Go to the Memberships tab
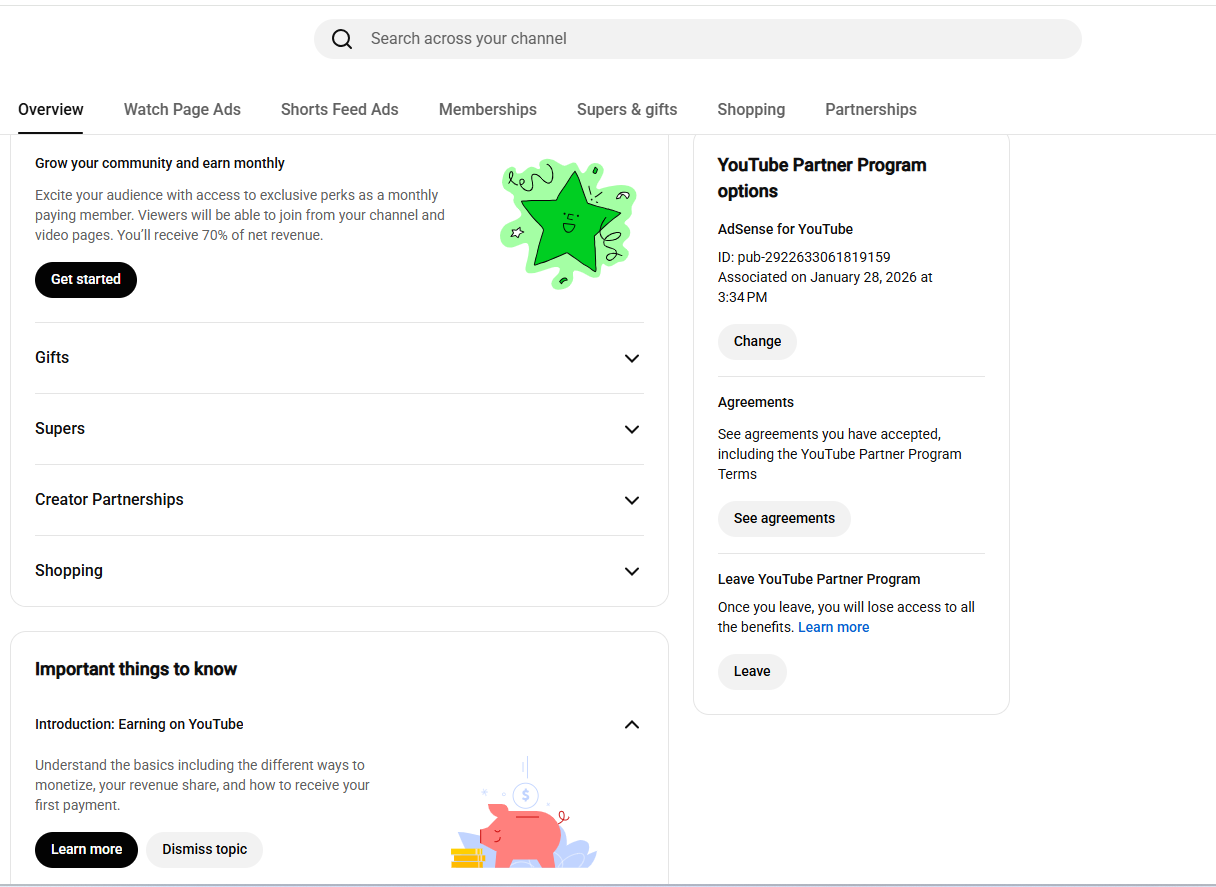 [488, 110]
